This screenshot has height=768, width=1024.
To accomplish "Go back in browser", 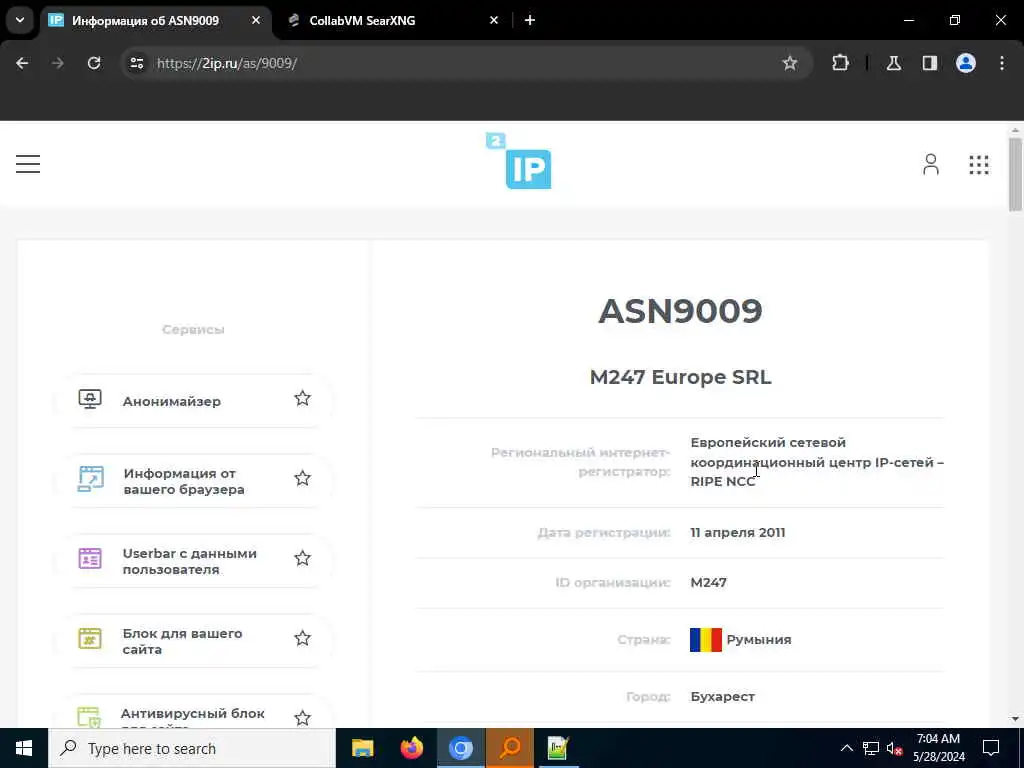I will (x=22, y=63).
